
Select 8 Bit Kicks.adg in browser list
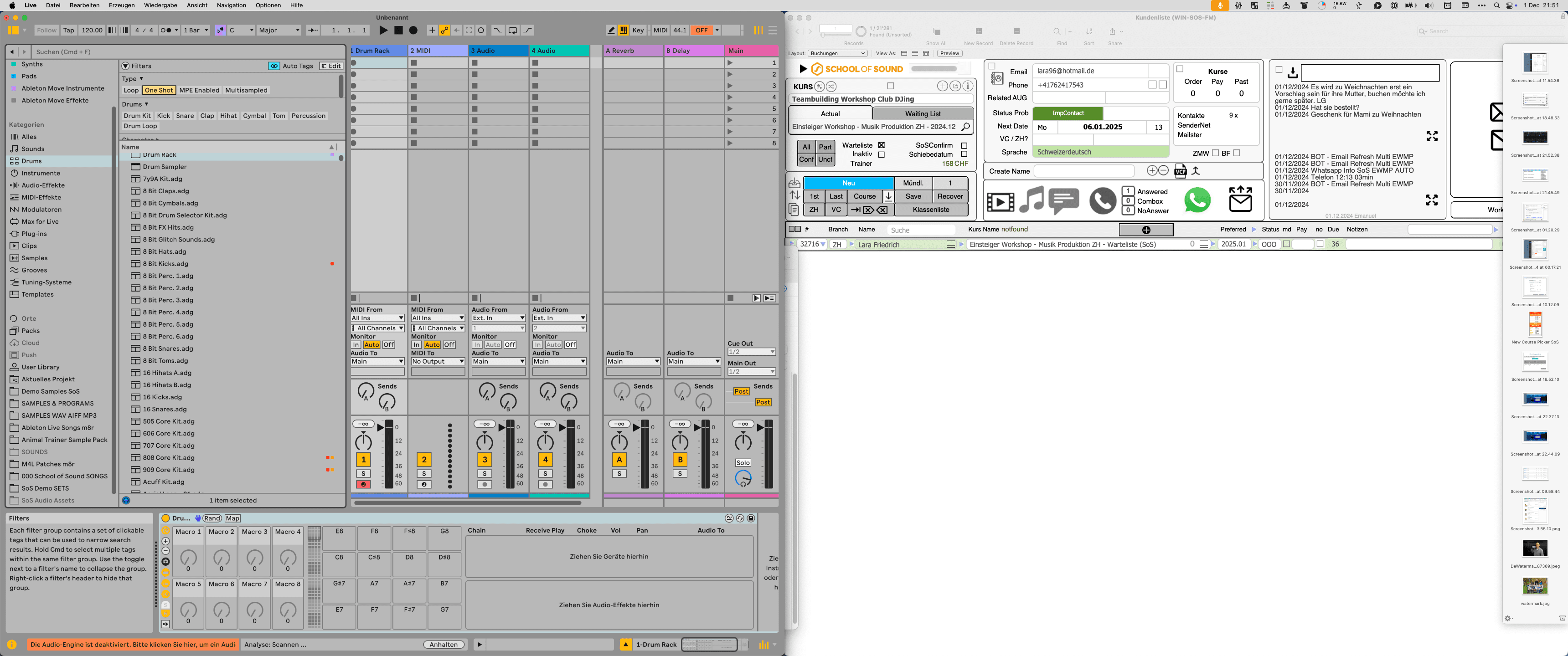165,263
